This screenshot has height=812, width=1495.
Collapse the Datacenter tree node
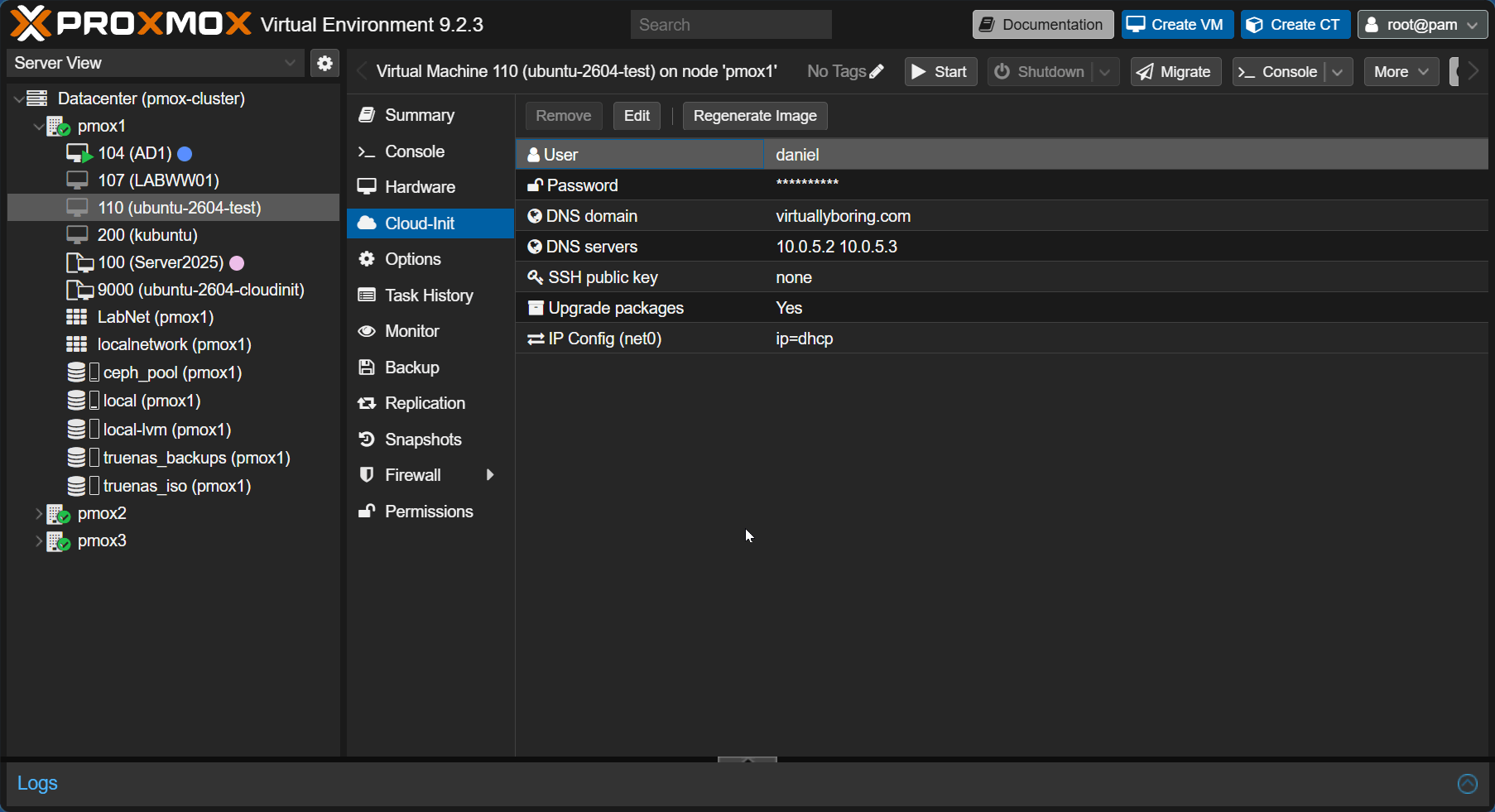[18, 98]
